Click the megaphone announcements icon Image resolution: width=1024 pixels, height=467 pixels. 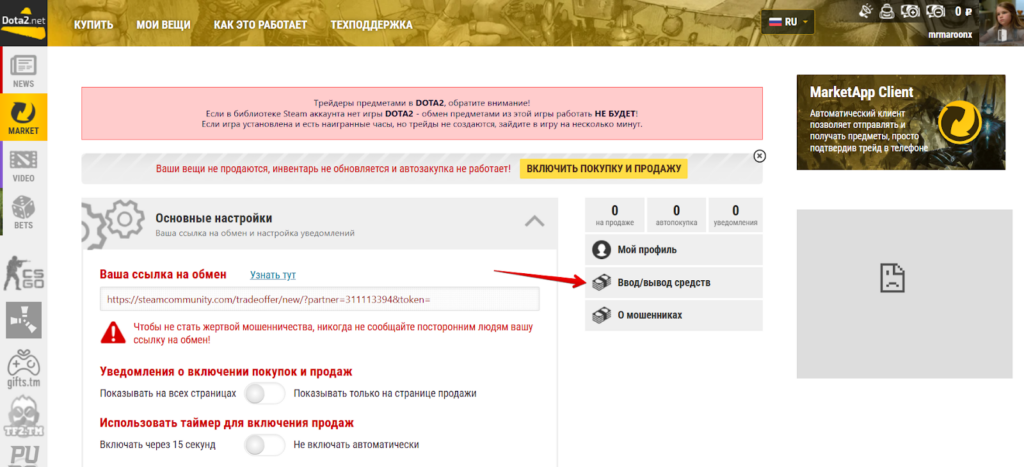point(866,11)
